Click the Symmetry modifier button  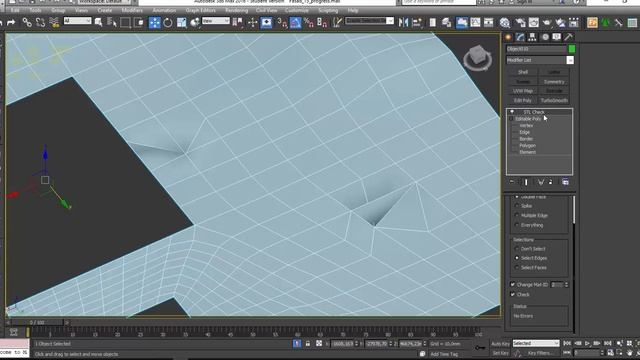coord(554,82)
